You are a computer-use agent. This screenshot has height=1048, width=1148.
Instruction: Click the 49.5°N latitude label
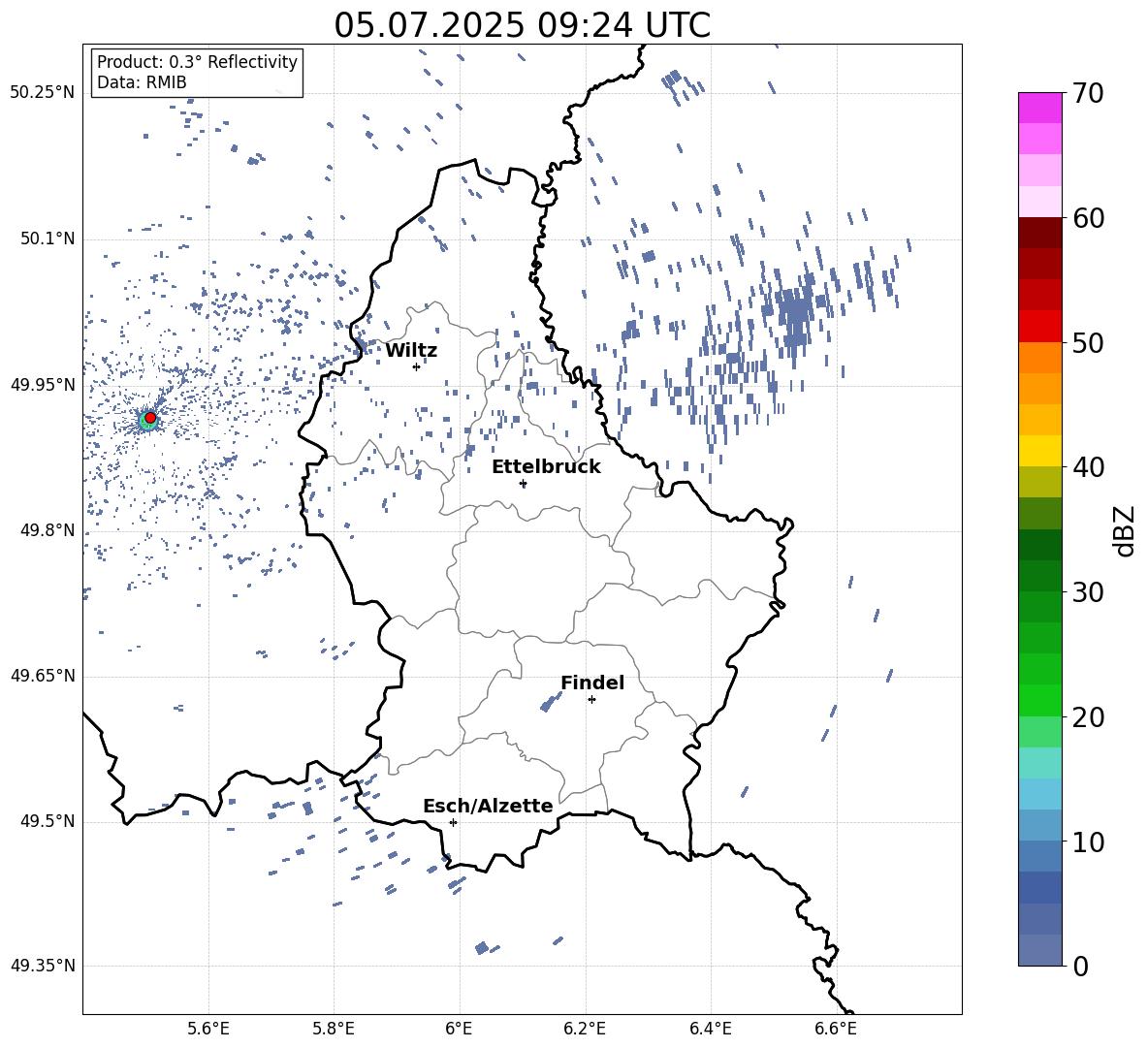47,822
